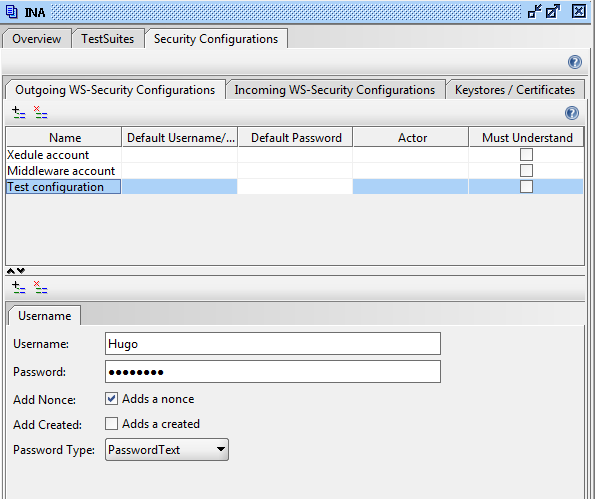Minimize the INA internal window

tap(534, 12)
